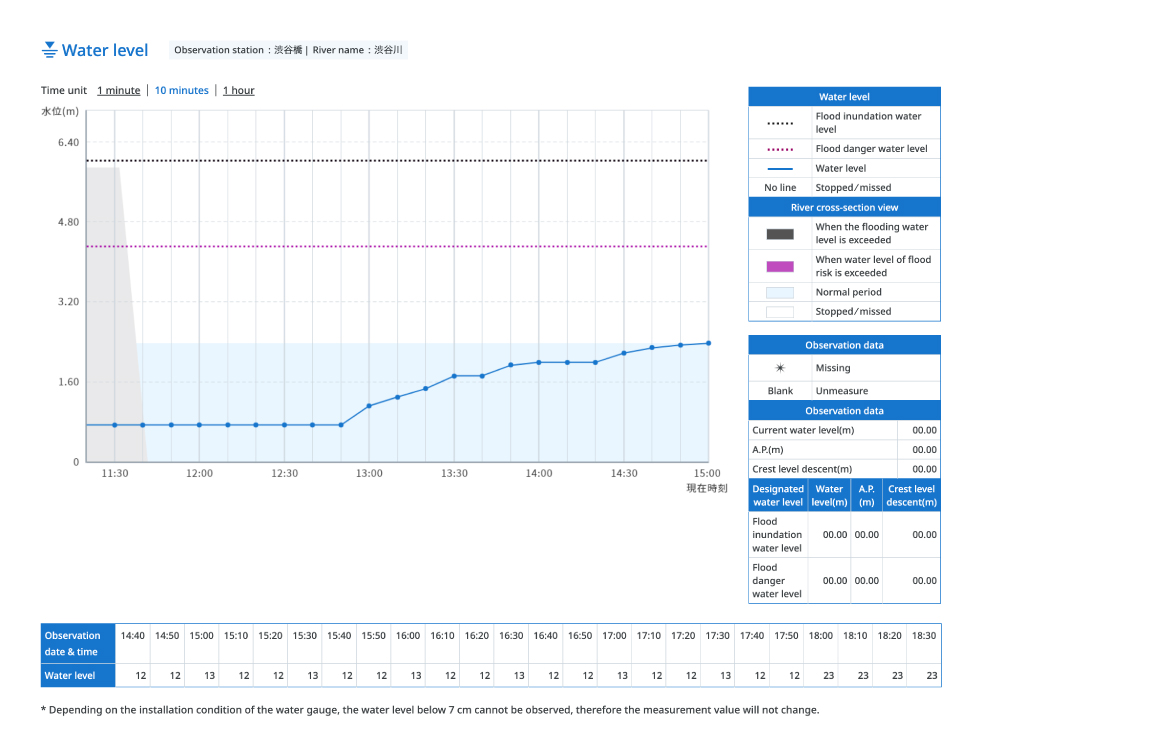Select the 10 minutes time unit
The image size is (1176, 756).
coord(182,91)
